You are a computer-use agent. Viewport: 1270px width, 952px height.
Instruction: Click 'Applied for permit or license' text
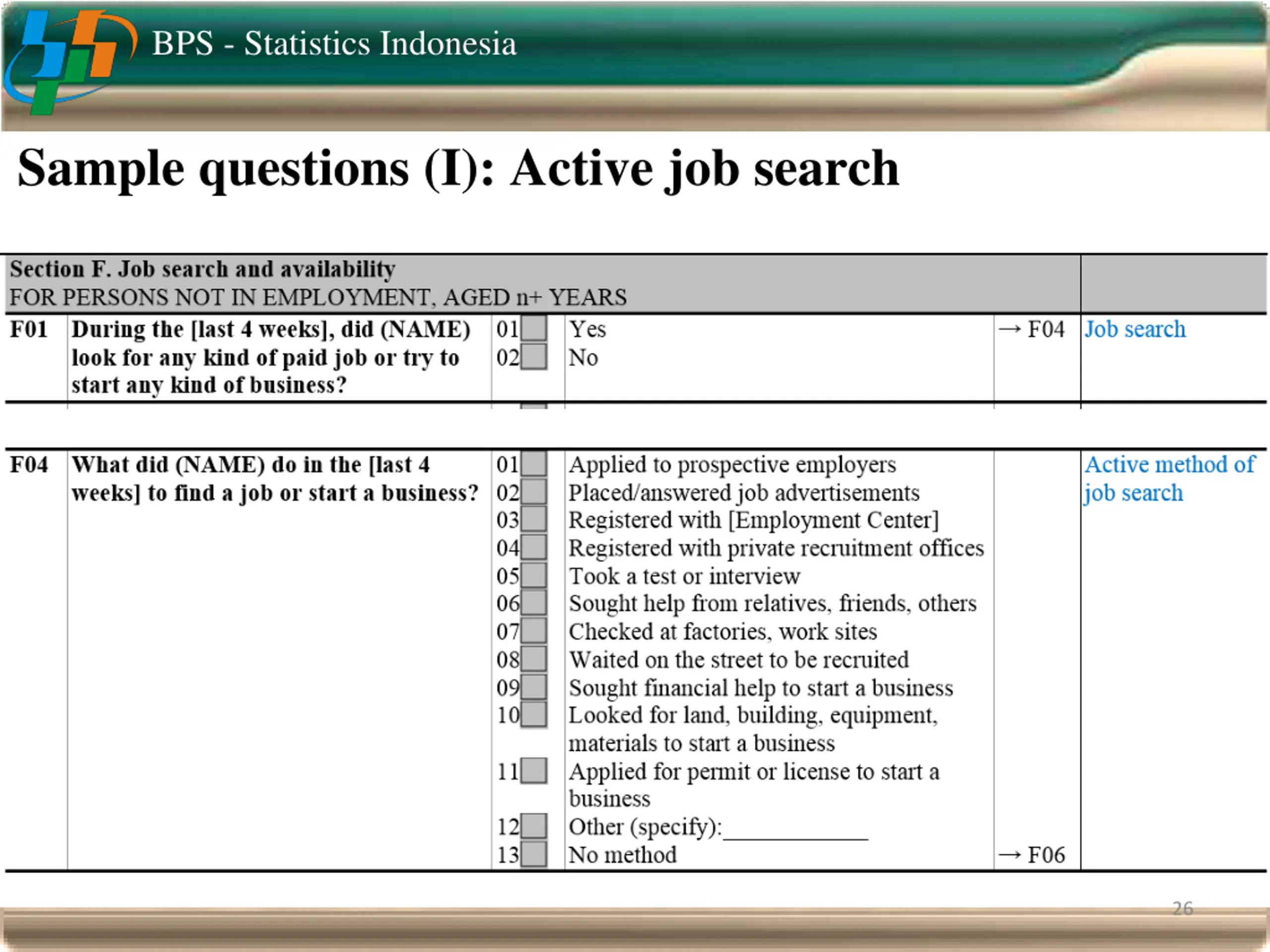point(755,785)
